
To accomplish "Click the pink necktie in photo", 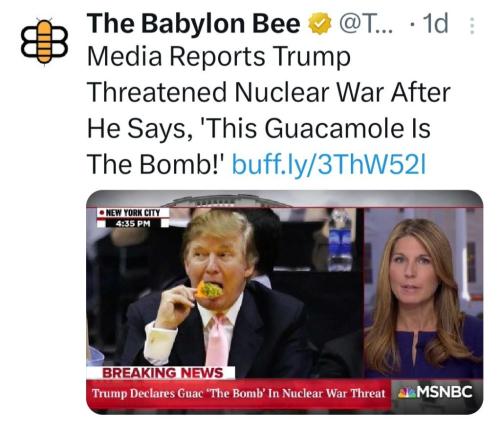I will 217,340.
